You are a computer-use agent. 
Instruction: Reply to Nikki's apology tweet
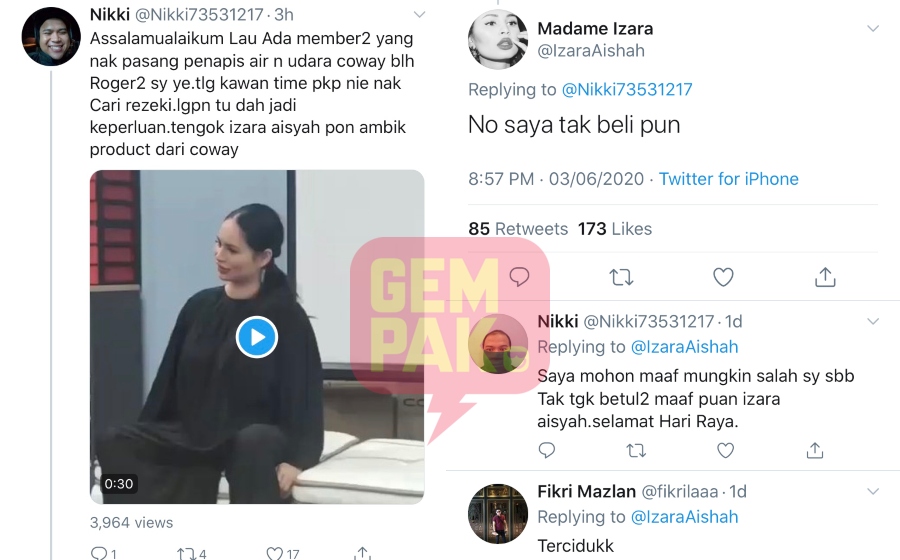(546, 450)
